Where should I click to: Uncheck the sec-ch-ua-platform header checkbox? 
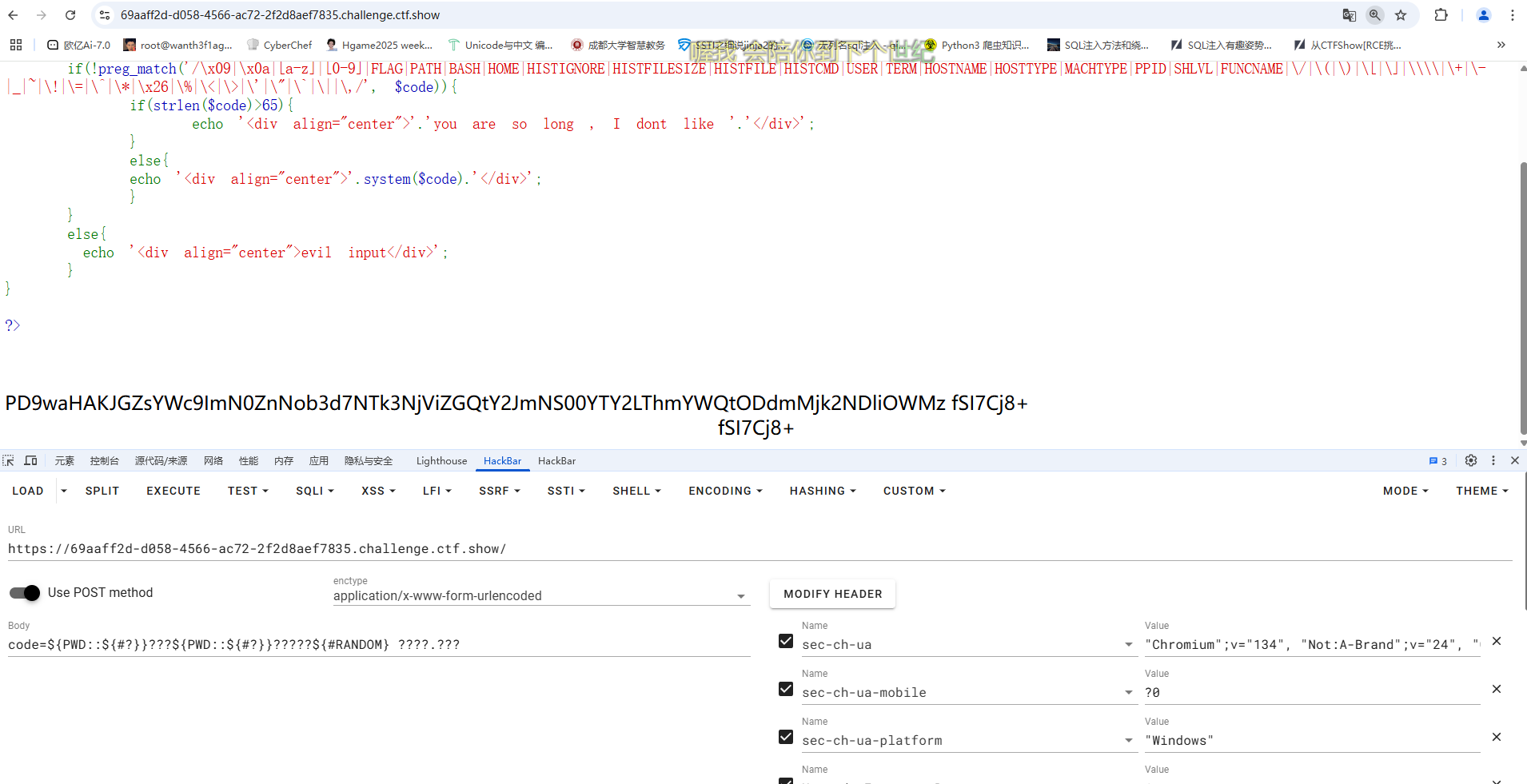(x=786, y=737)
